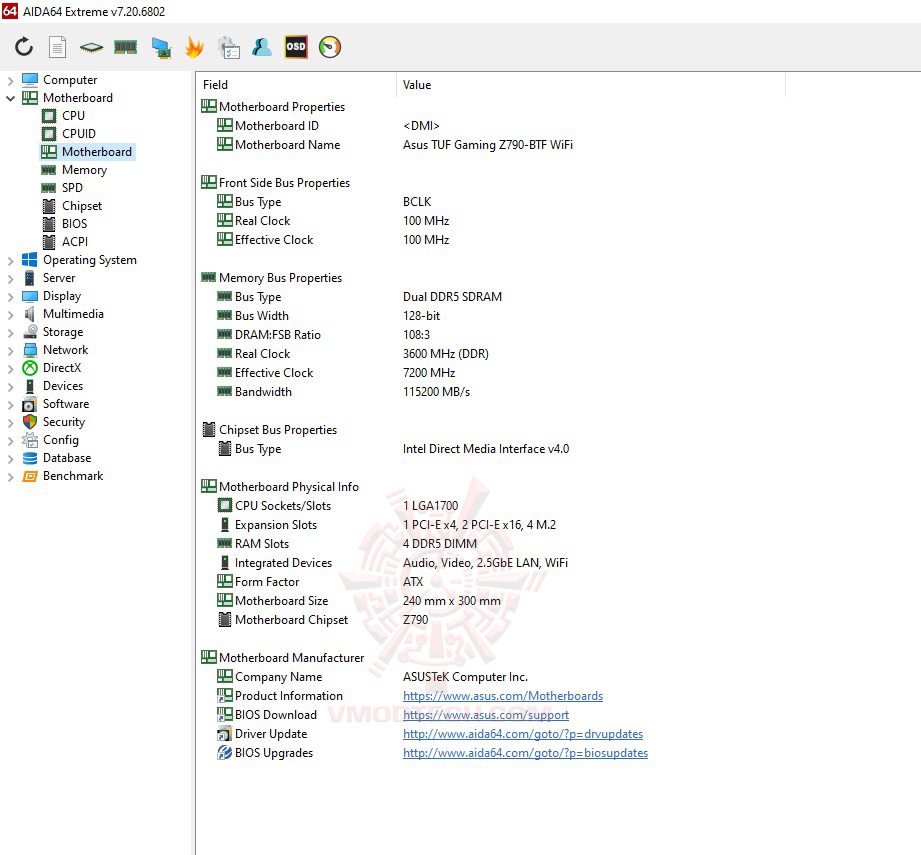Select the Motherboard Chipset row
Viewport: 921px width, 855px height.
tap(322, 620)
